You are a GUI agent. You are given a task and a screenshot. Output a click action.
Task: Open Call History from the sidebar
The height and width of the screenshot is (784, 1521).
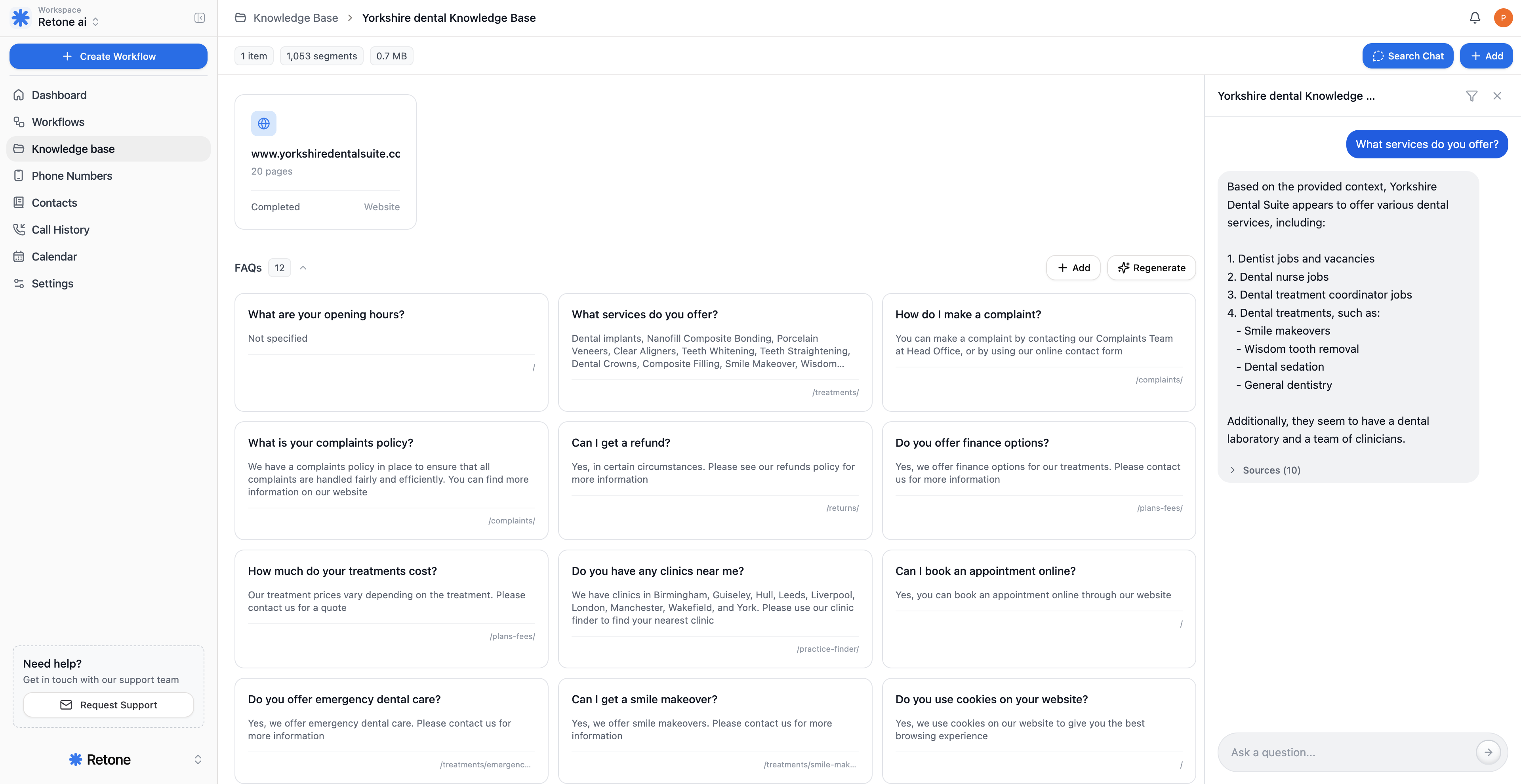pyautogui.click(x=61, y=230)
